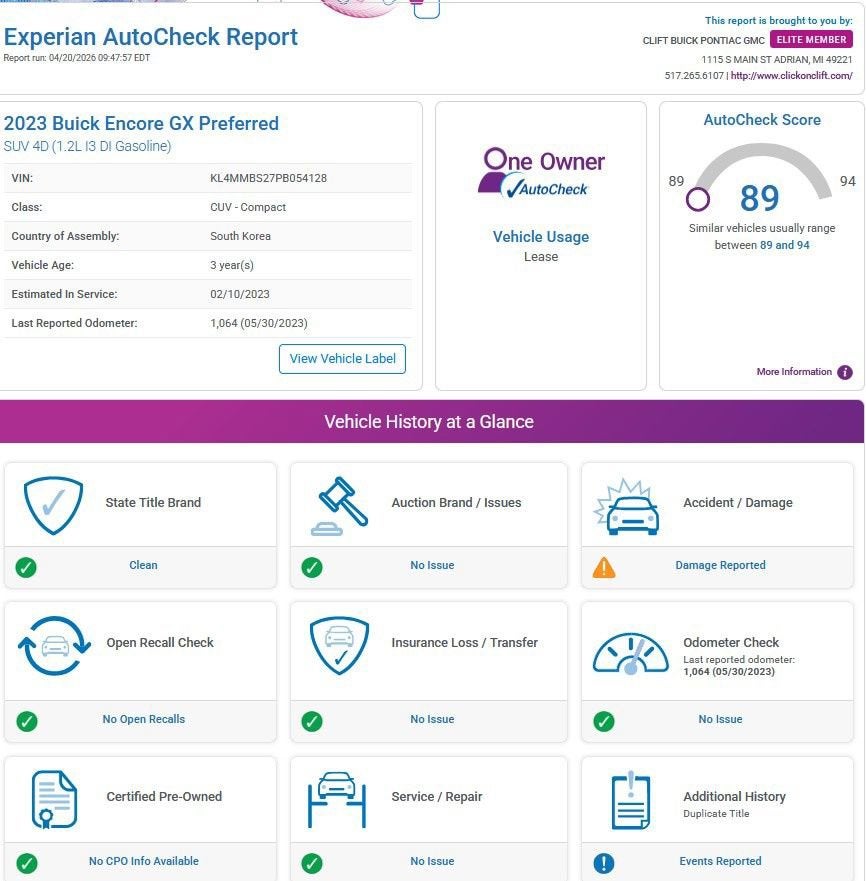Click the Additional History document icon
This screenshot has height=881, width=866.
coord(630,799)
